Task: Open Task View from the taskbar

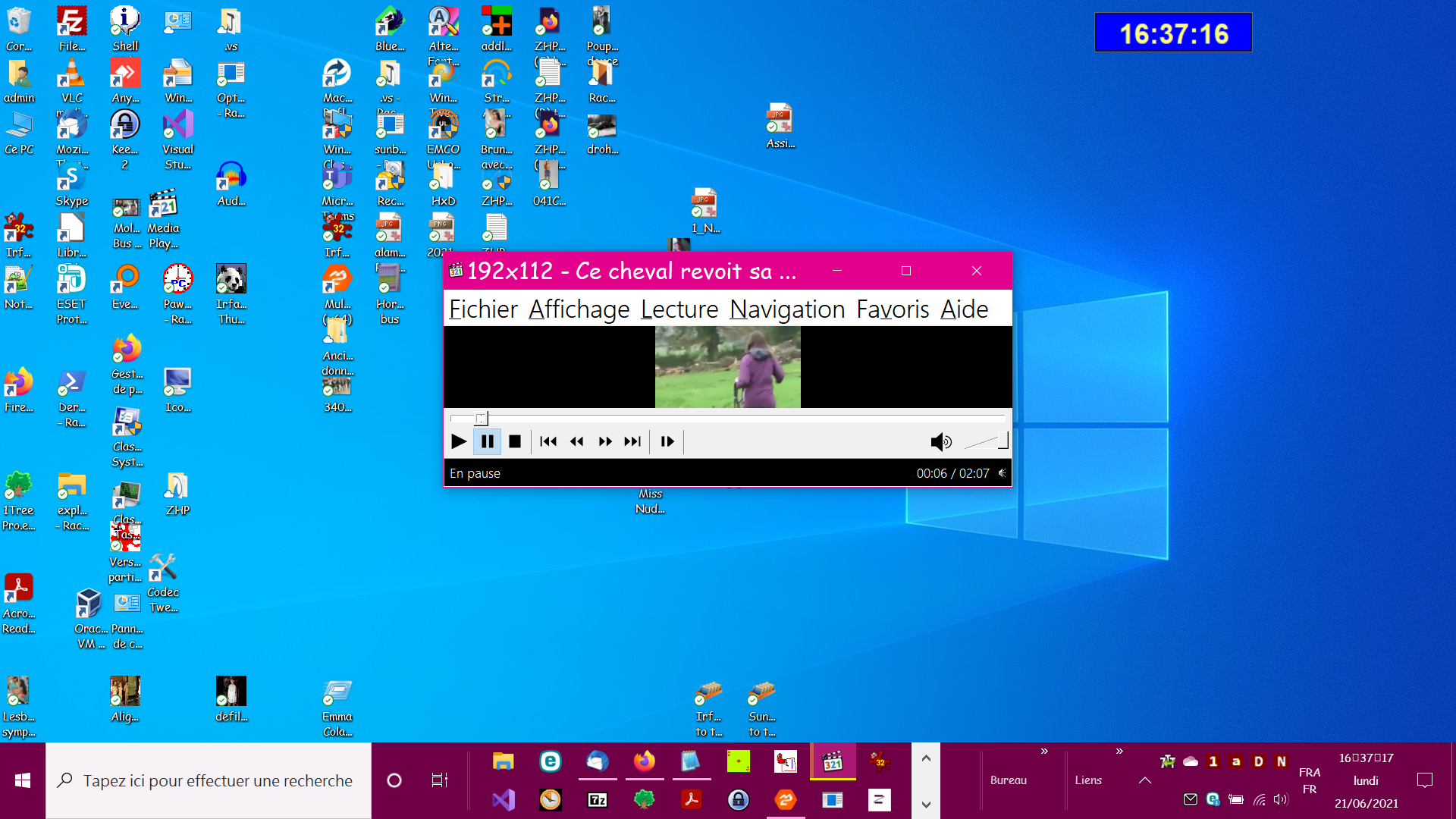Action: coord(440,780)
